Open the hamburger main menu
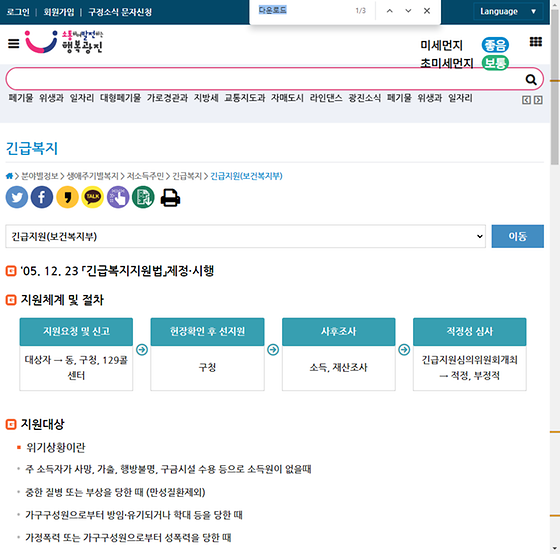This screenshot has width=560, height=554. (14, 44)
